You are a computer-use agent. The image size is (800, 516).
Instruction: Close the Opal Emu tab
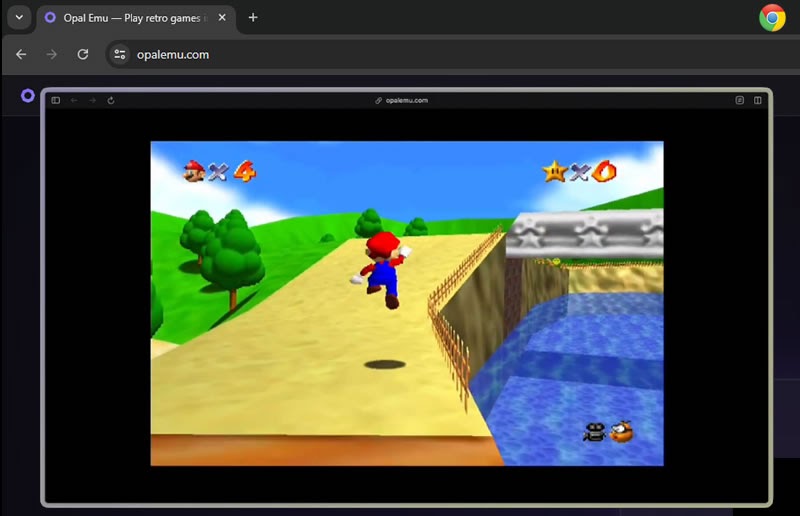tap(222, 17)
